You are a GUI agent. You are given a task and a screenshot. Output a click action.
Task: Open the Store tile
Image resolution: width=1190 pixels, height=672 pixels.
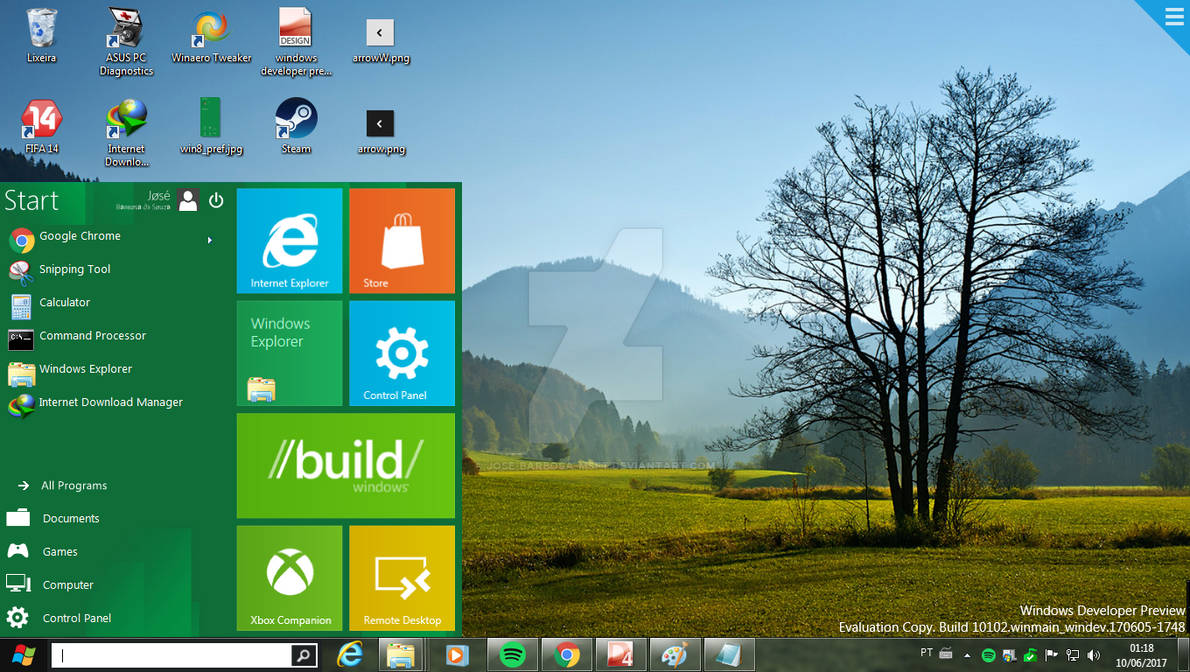pyautogui.click(x=402, y=241)
